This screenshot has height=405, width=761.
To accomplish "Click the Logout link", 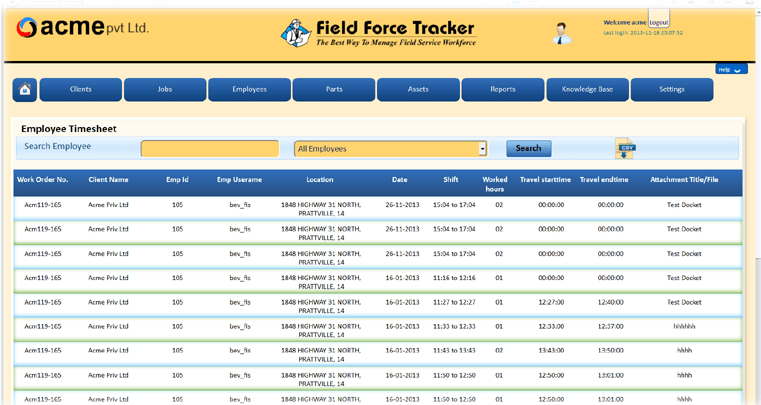I will pyautogui.click(x=658, y=22).
